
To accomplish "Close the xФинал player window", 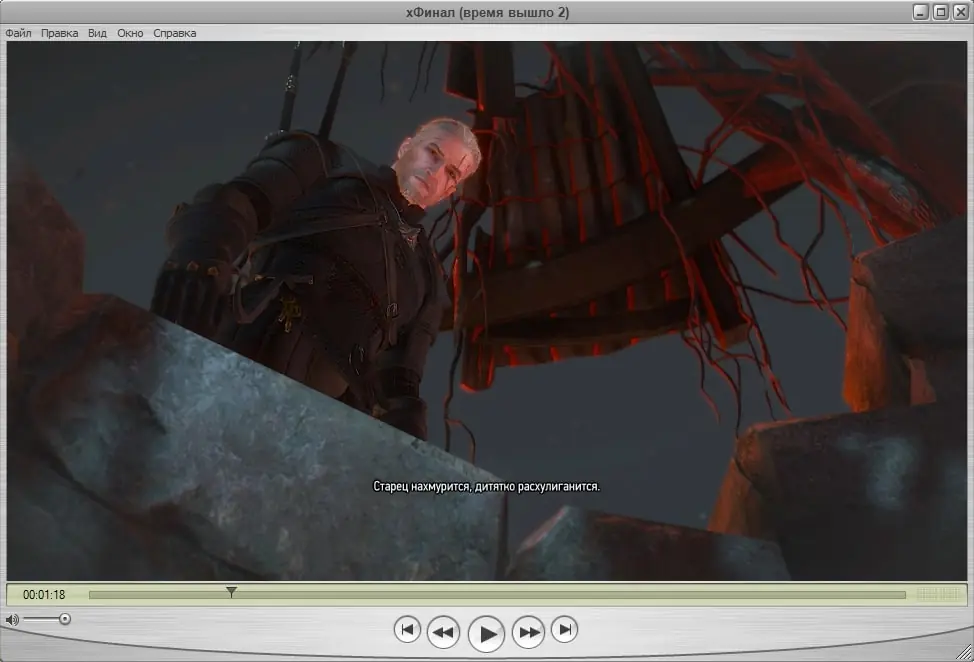I will pyautogui.click(x=960, y=12).
